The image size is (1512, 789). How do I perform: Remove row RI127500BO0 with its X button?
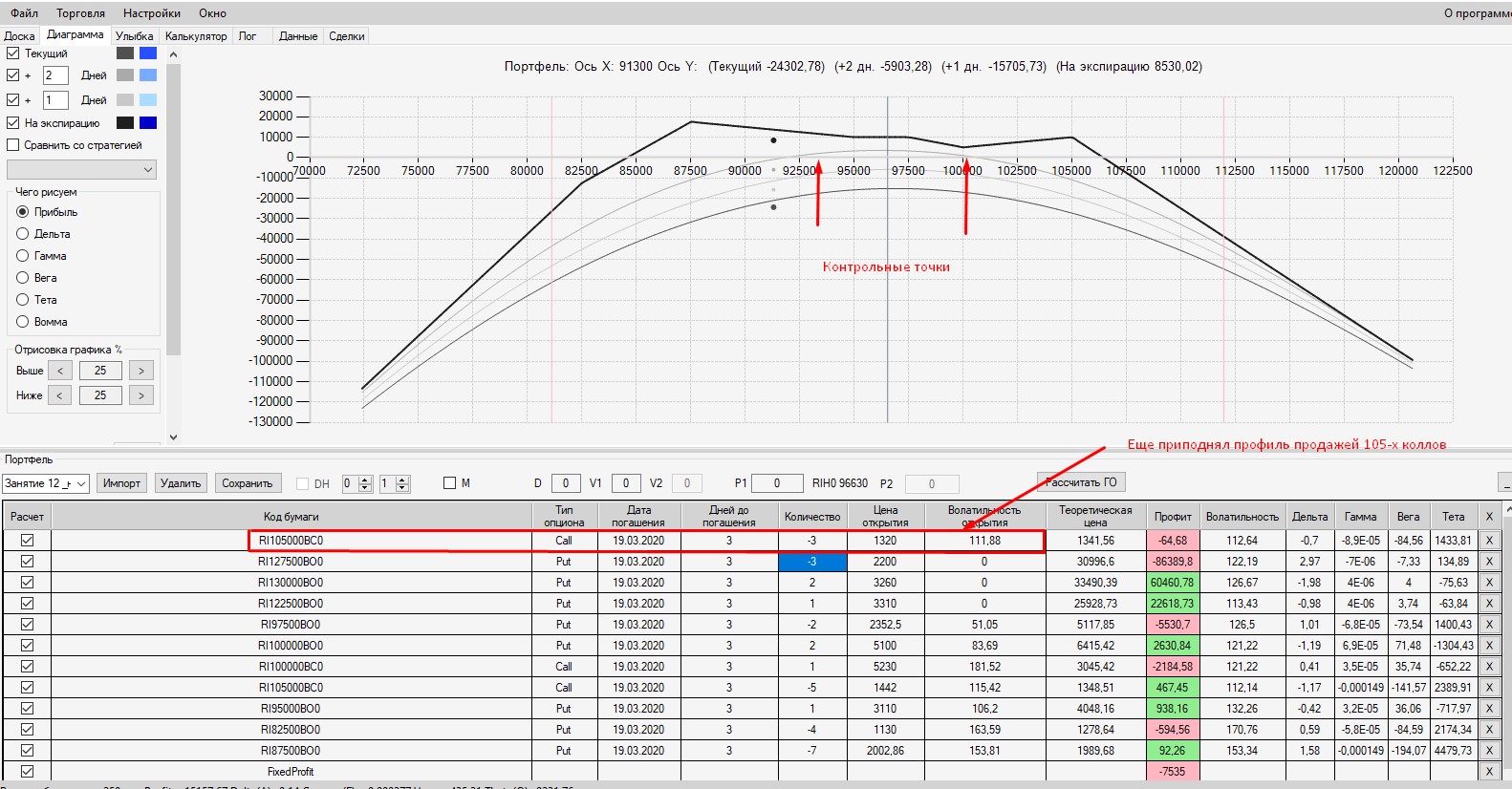tap(1488, 562)
